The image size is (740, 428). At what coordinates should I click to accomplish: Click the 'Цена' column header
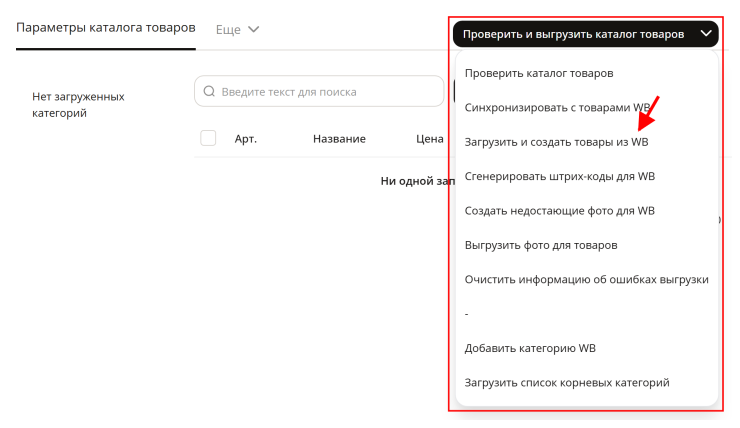(x=429, y=139)
